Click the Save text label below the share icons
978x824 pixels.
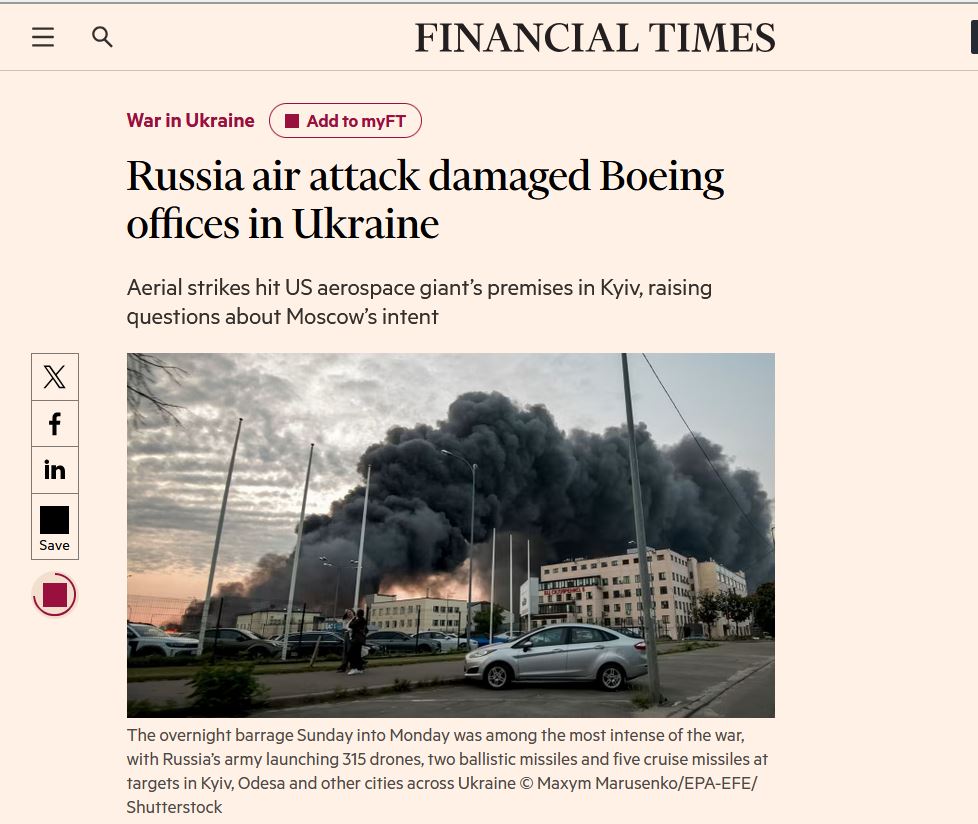[54, 545]
